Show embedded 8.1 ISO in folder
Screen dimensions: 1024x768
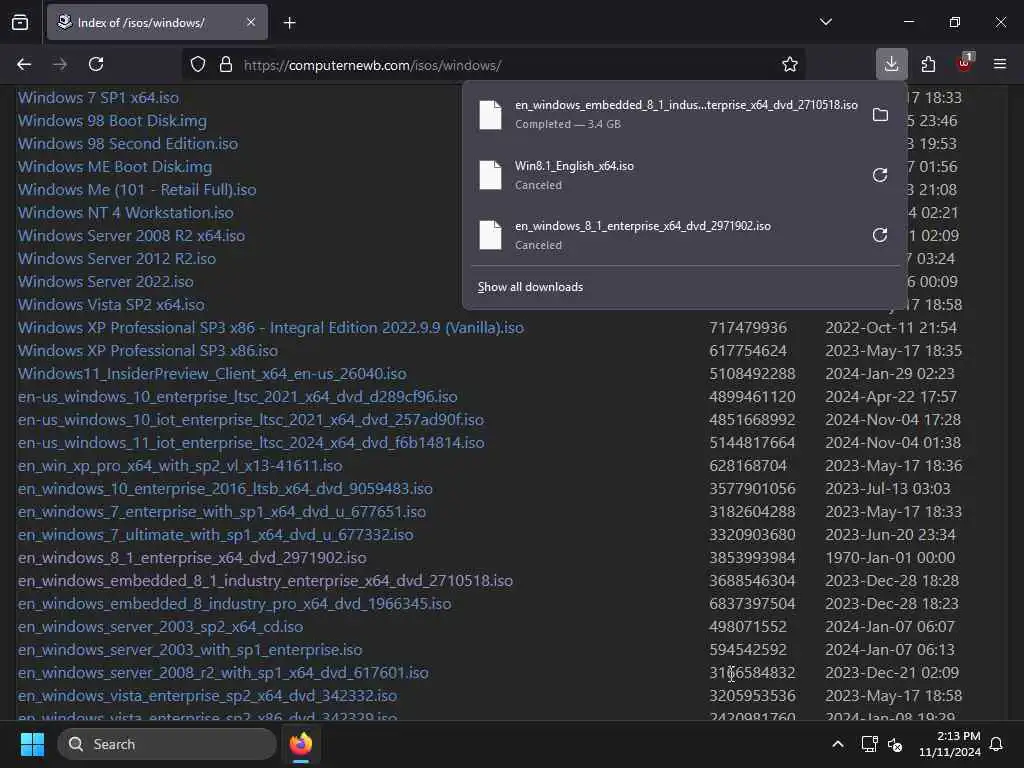tap(880, 115)
